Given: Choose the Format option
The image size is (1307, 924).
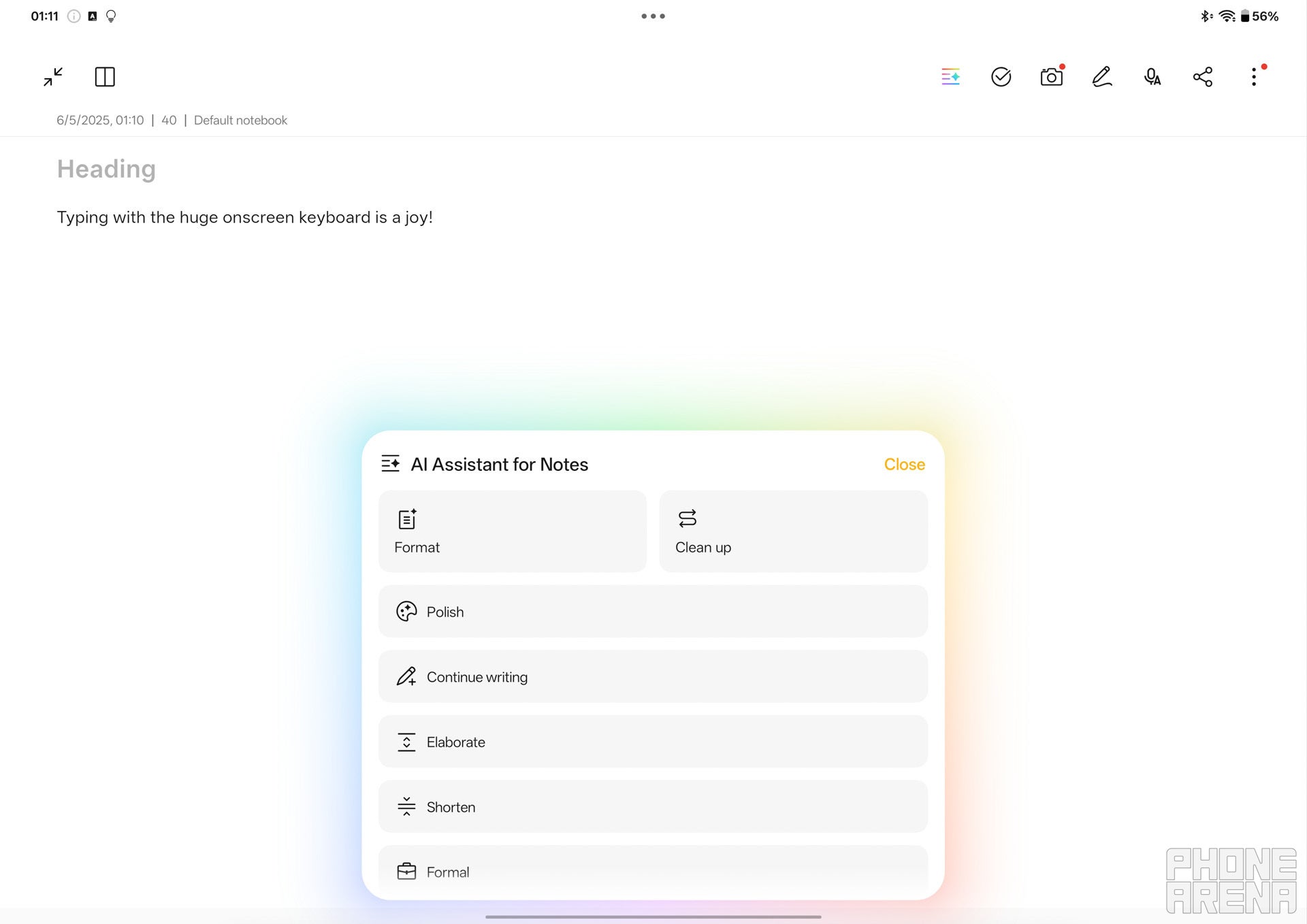Looking at the screenshot, I should point(512,531).
